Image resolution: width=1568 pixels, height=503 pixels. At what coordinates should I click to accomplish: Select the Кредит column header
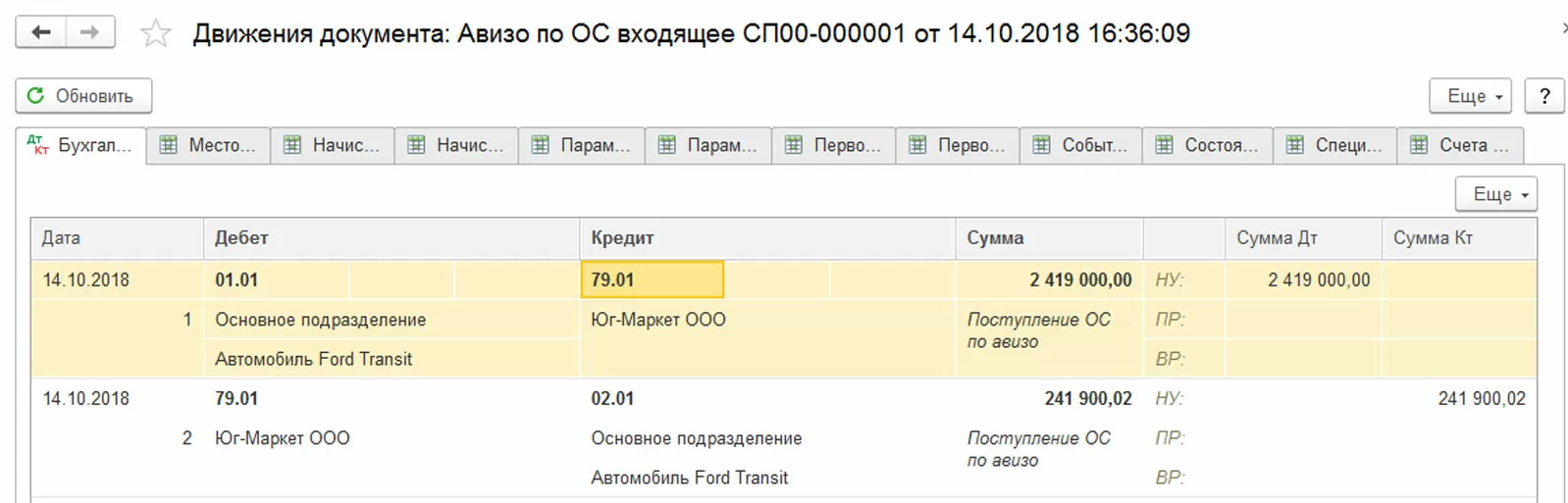(622, 238)
